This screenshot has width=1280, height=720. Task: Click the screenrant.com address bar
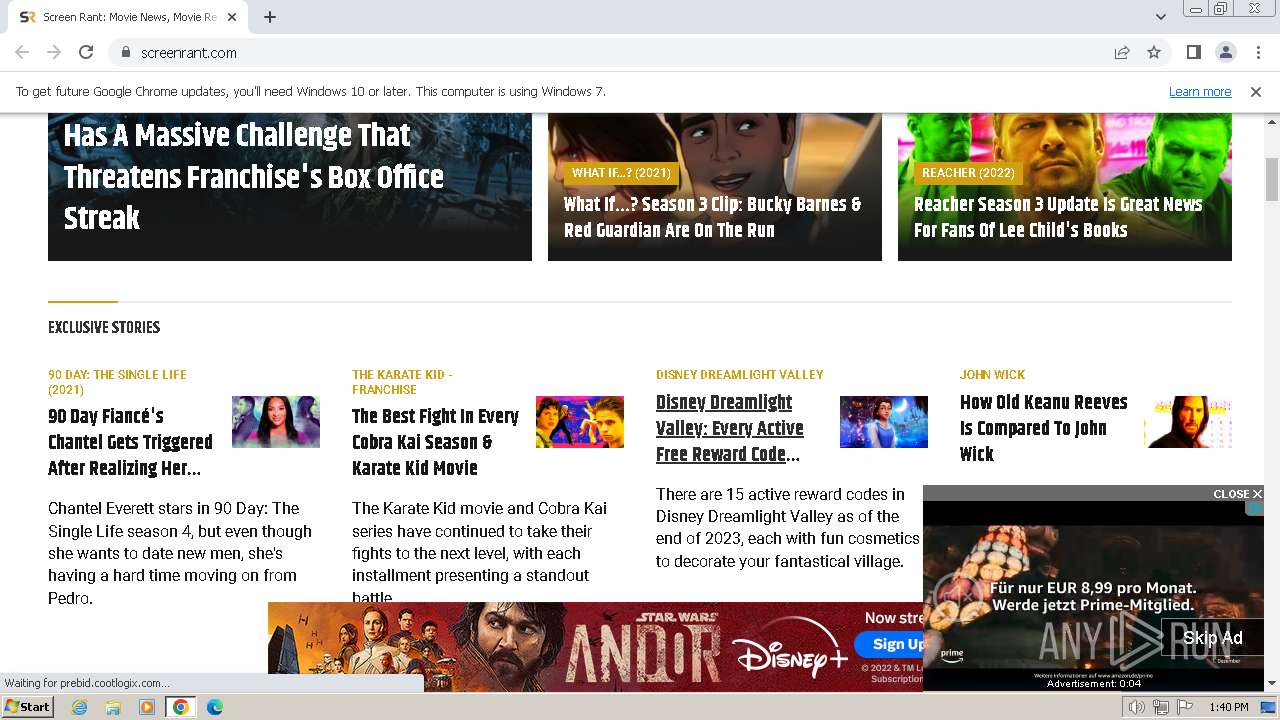[610, 52]
